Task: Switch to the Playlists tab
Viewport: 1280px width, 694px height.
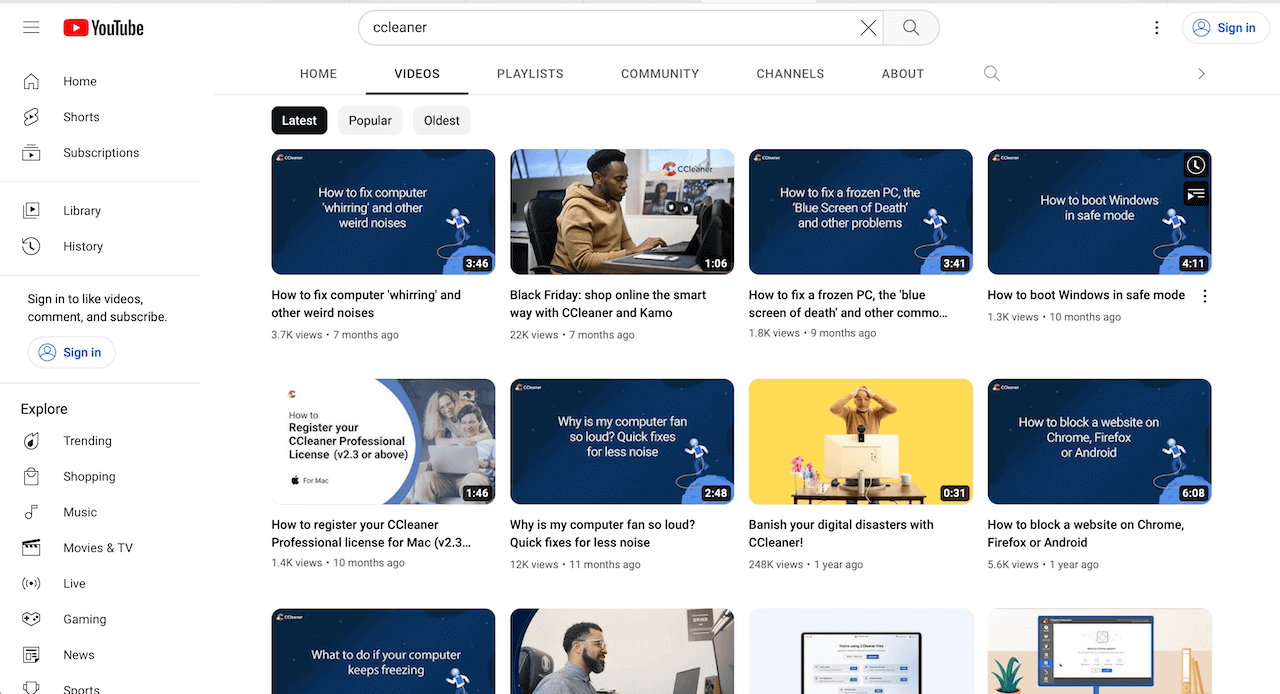Action: [530, 74]
